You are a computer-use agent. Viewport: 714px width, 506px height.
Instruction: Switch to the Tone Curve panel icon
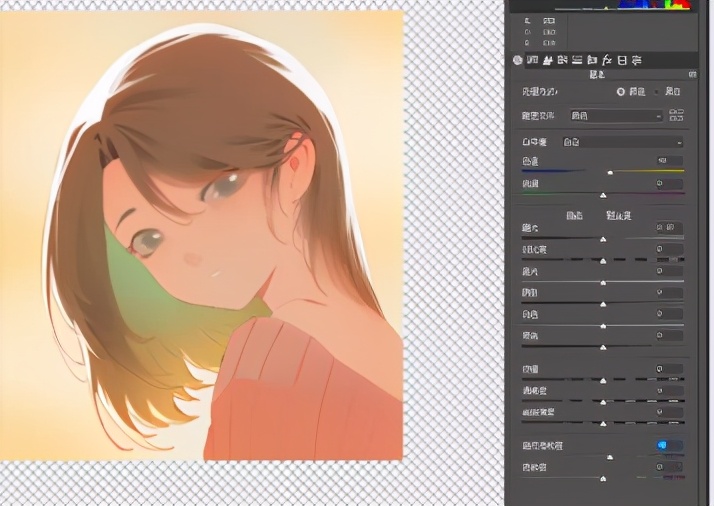[533, 60]
